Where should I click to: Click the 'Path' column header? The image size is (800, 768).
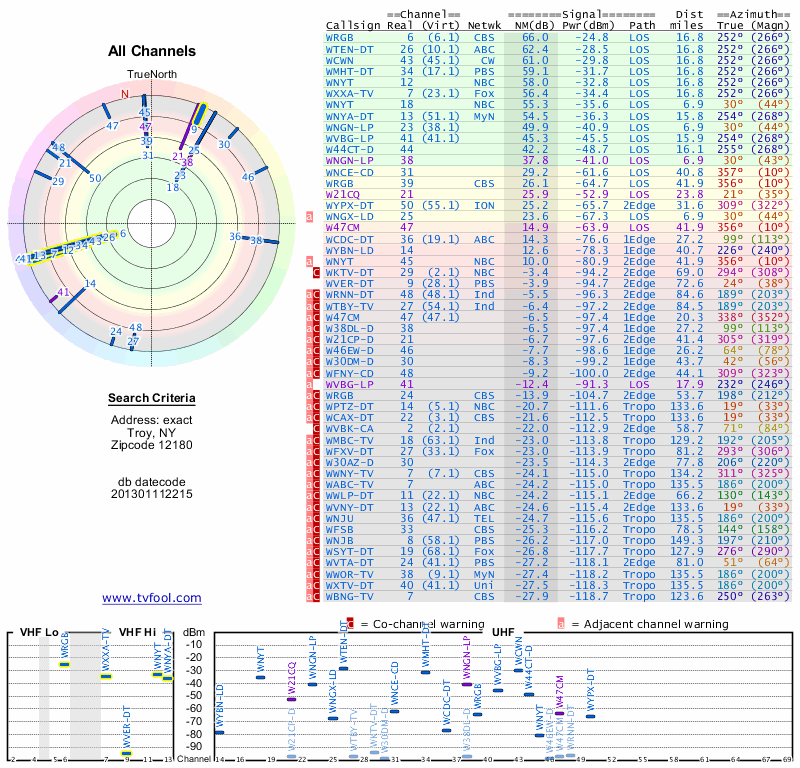point(642,26)
